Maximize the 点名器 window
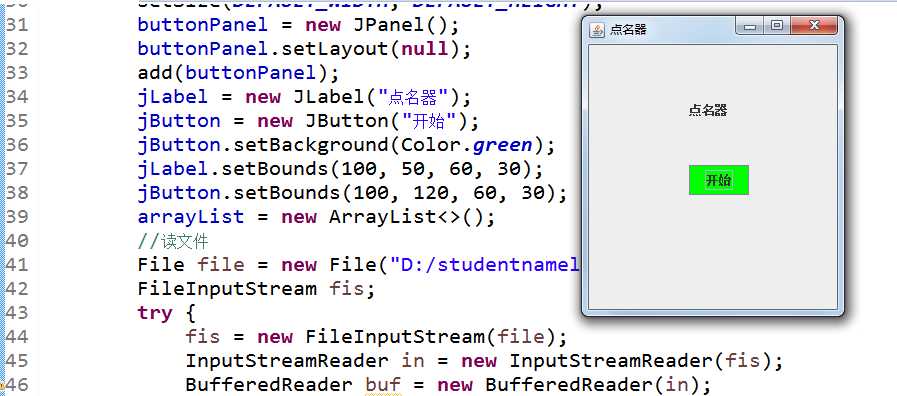 coord(776,26)
